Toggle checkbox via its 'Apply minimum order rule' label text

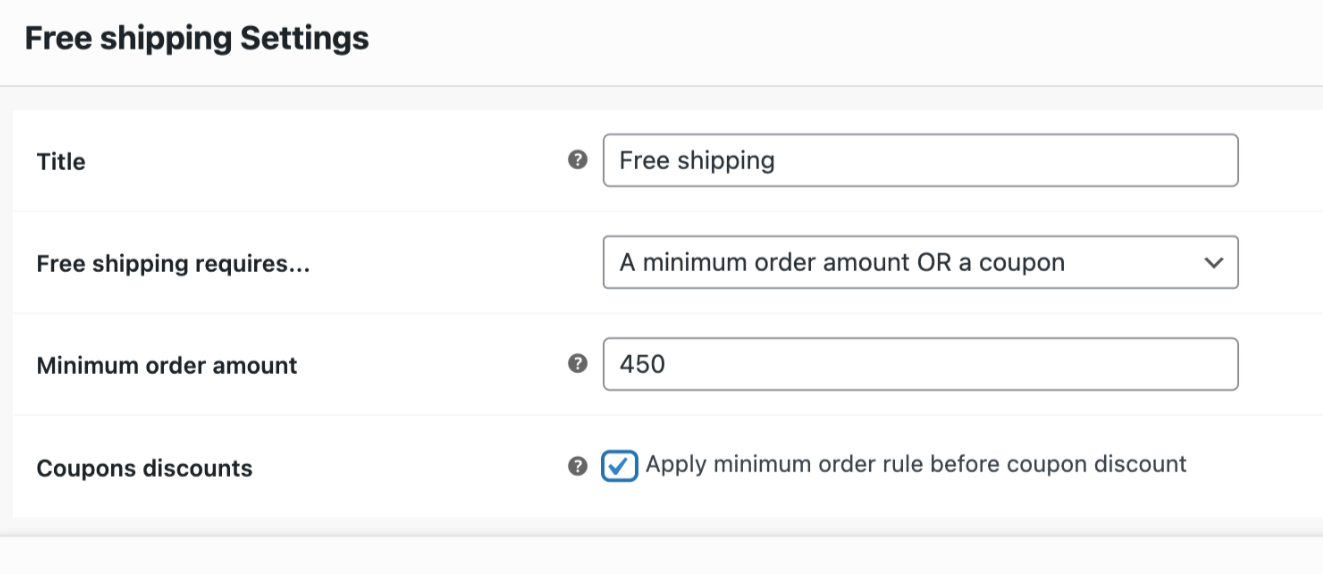click(916, 464)
